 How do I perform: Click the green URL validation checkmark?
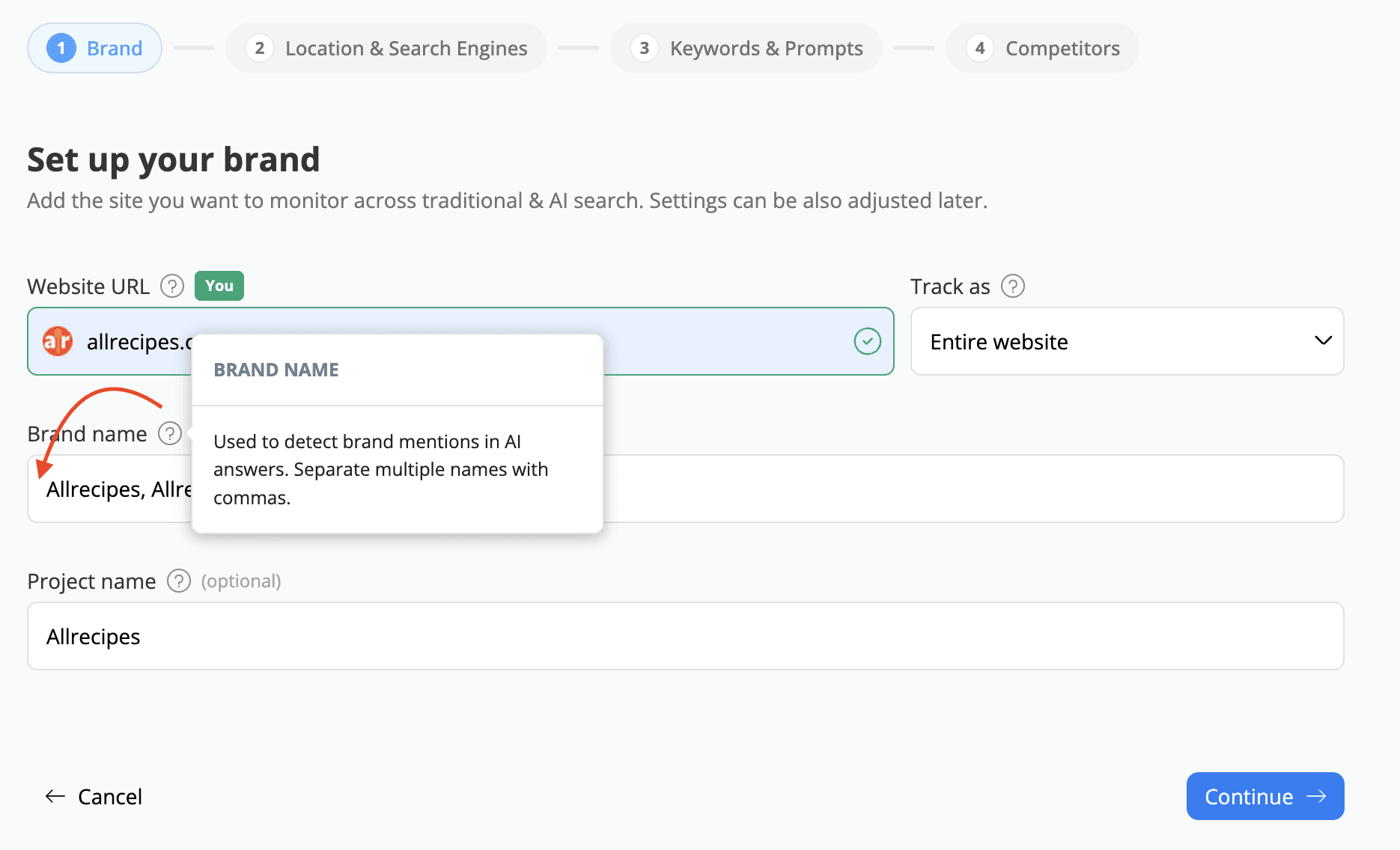[868, 341]
